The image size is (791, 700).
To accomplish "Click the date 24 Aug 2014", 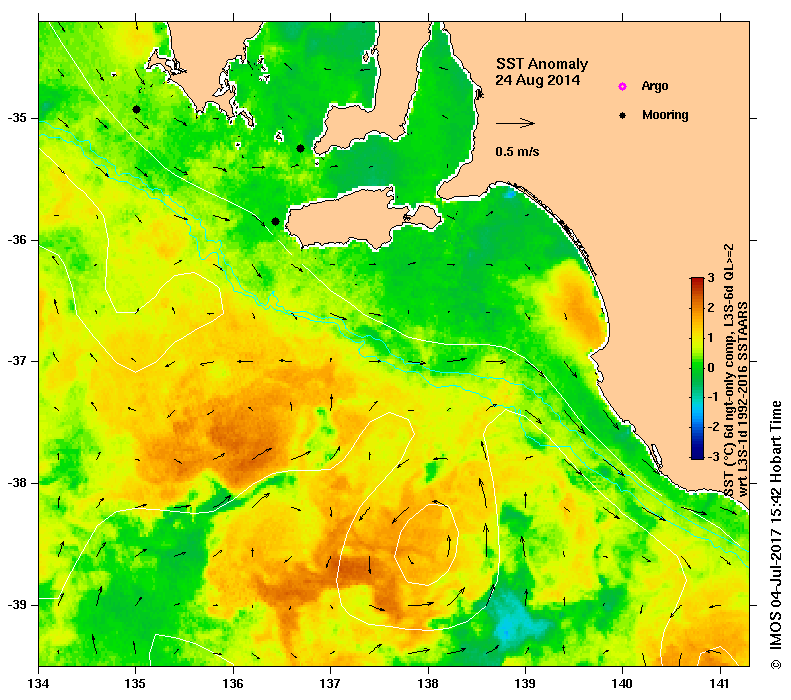I will 537,80.
